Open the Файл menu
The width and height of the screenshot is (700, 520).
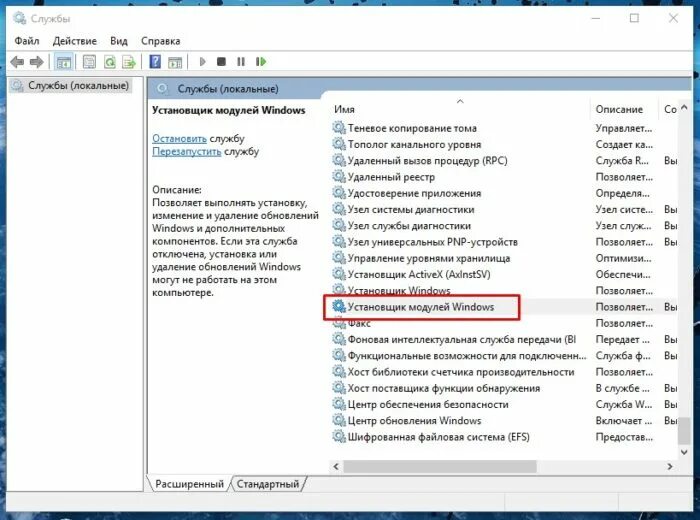point(27,41)
